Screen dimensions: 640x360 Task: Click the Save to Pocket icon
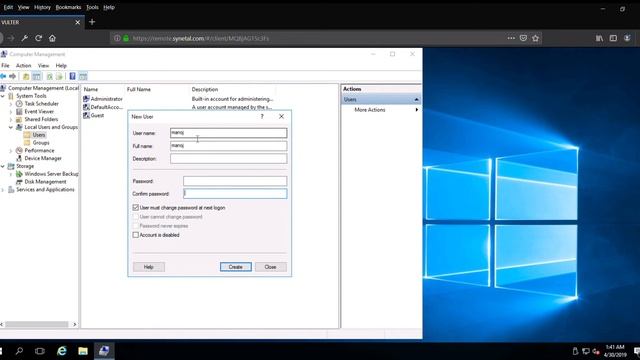tap(523, 38)
